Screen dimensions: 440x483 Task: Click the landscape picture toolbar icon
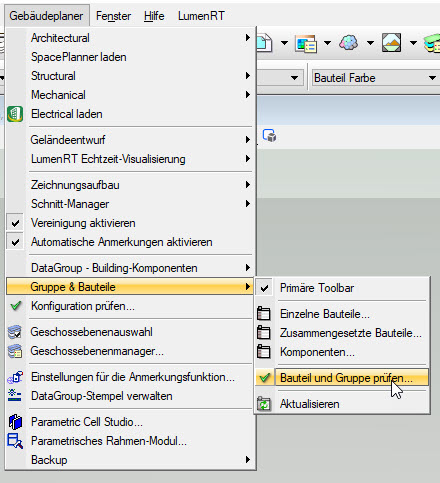391,43
